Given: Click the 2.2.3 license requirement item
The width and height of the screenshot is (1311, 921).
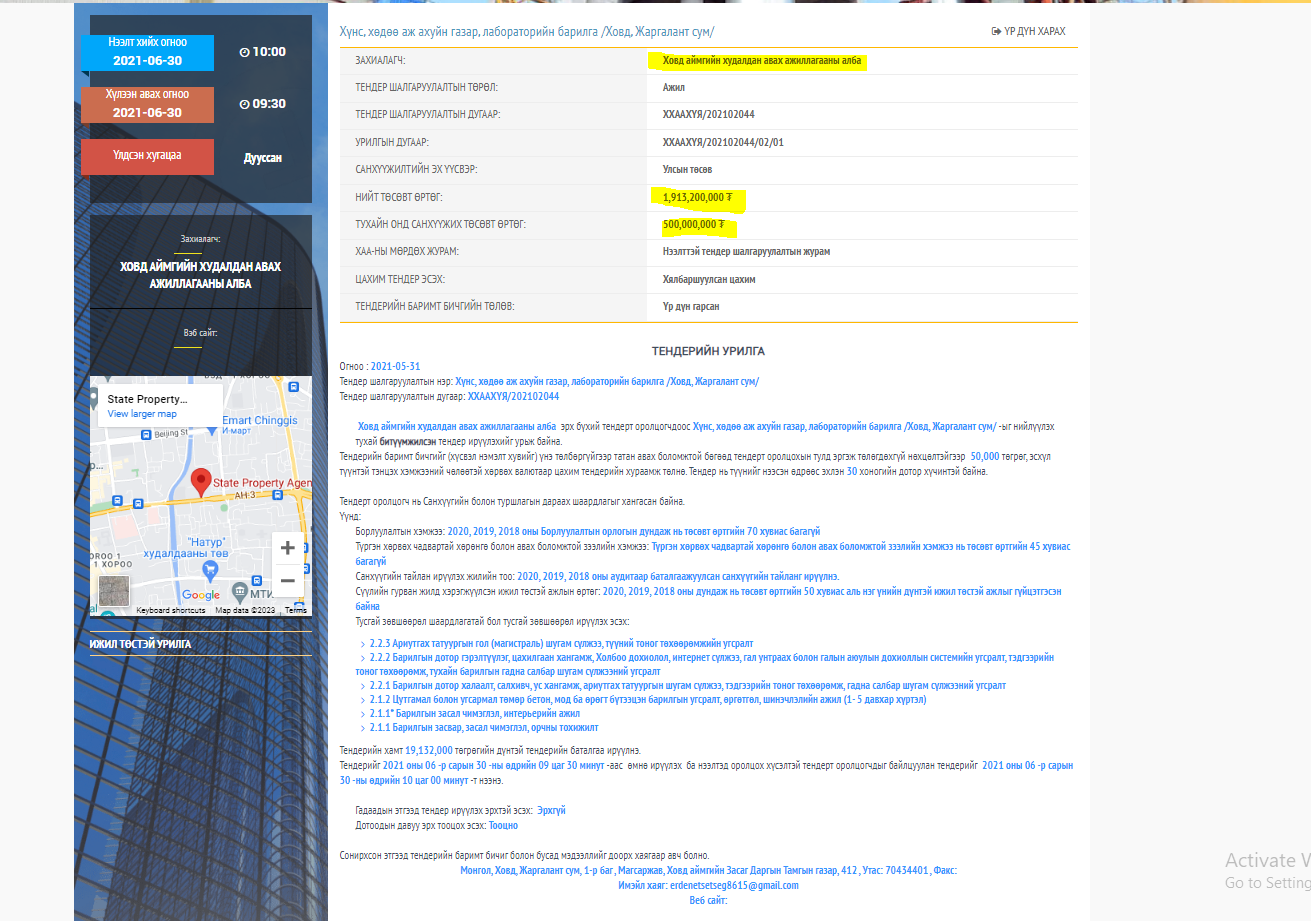Looking at the screenshot, I should (561, 644).
